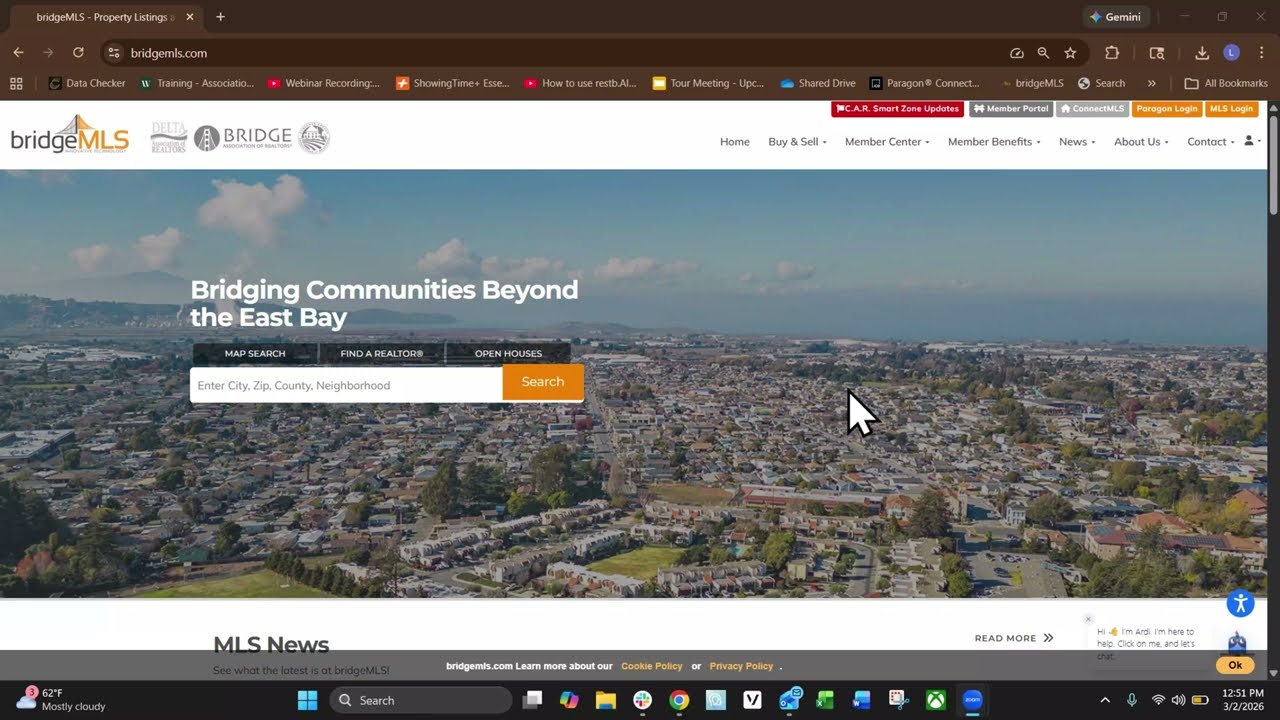Expand the Buy & Sell menu

797,142
